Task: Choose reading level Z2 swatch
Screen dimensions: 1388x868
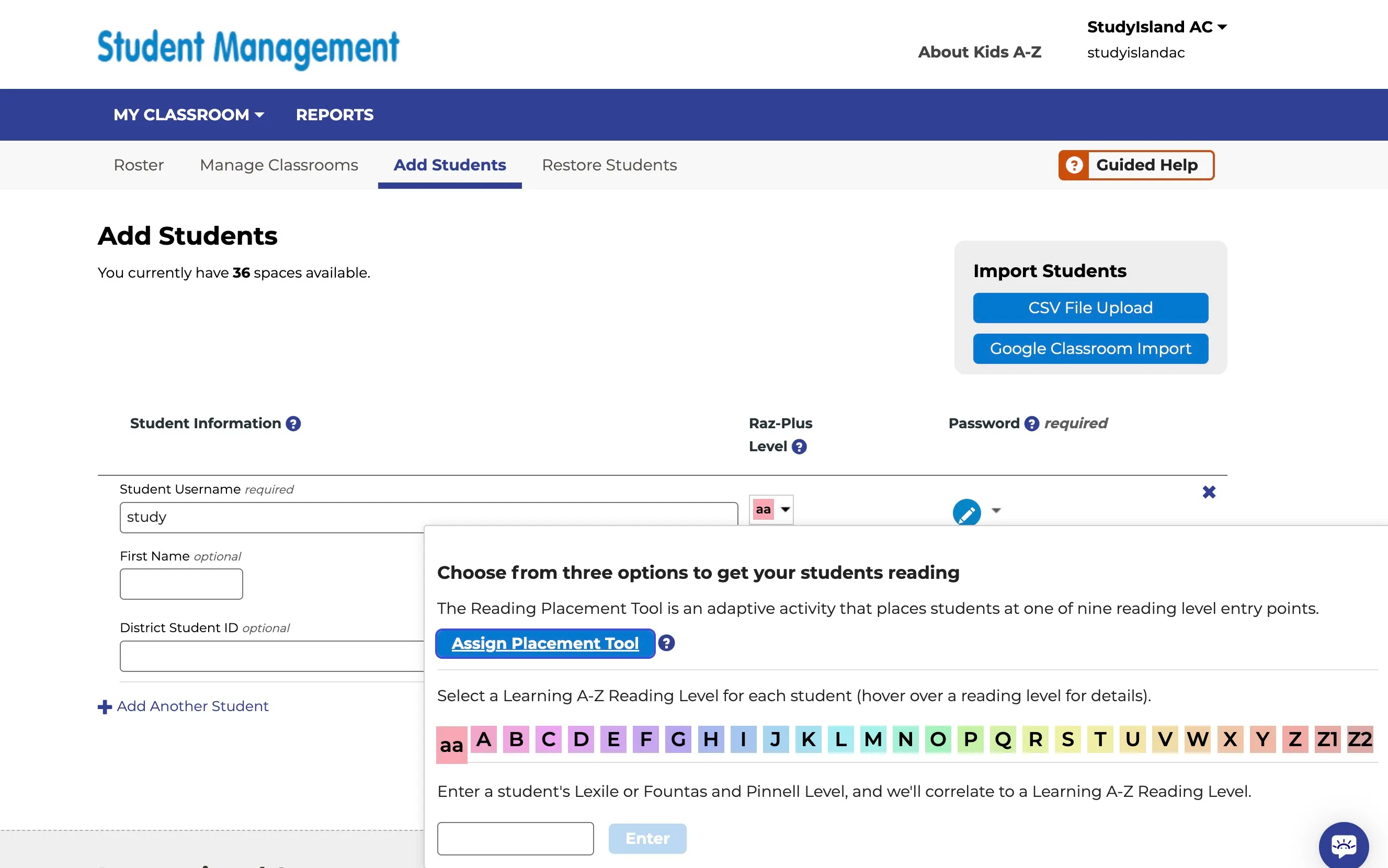Action: pyautogui.click(x=1360, y=739)
